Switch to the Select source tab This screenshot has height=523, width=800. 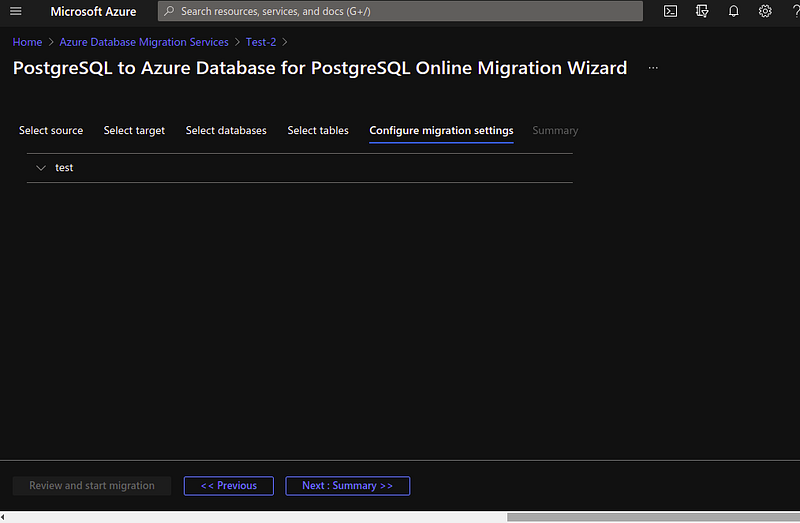51,131
